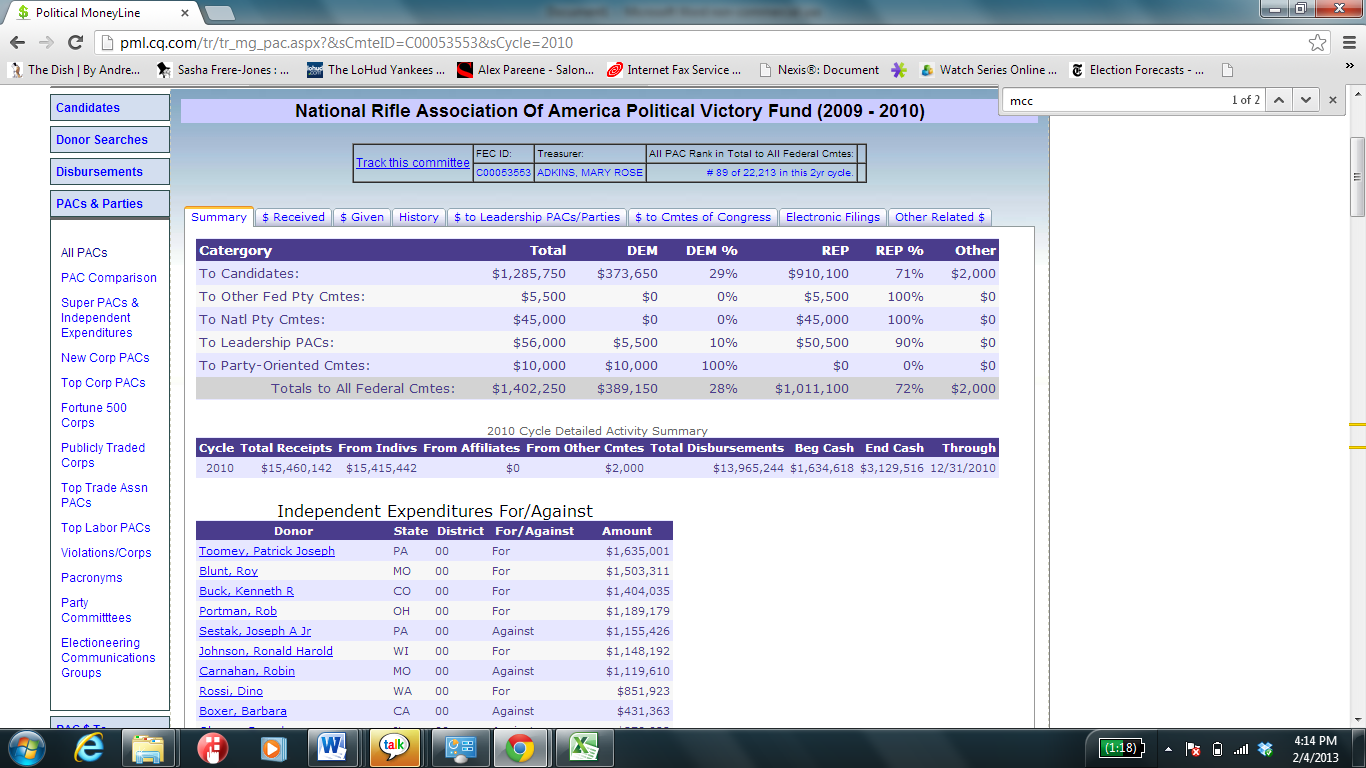Viewport: 1366px width, 768px height.
Task: Open Google Talk from taskbar
Action: [x=394, y=748]
